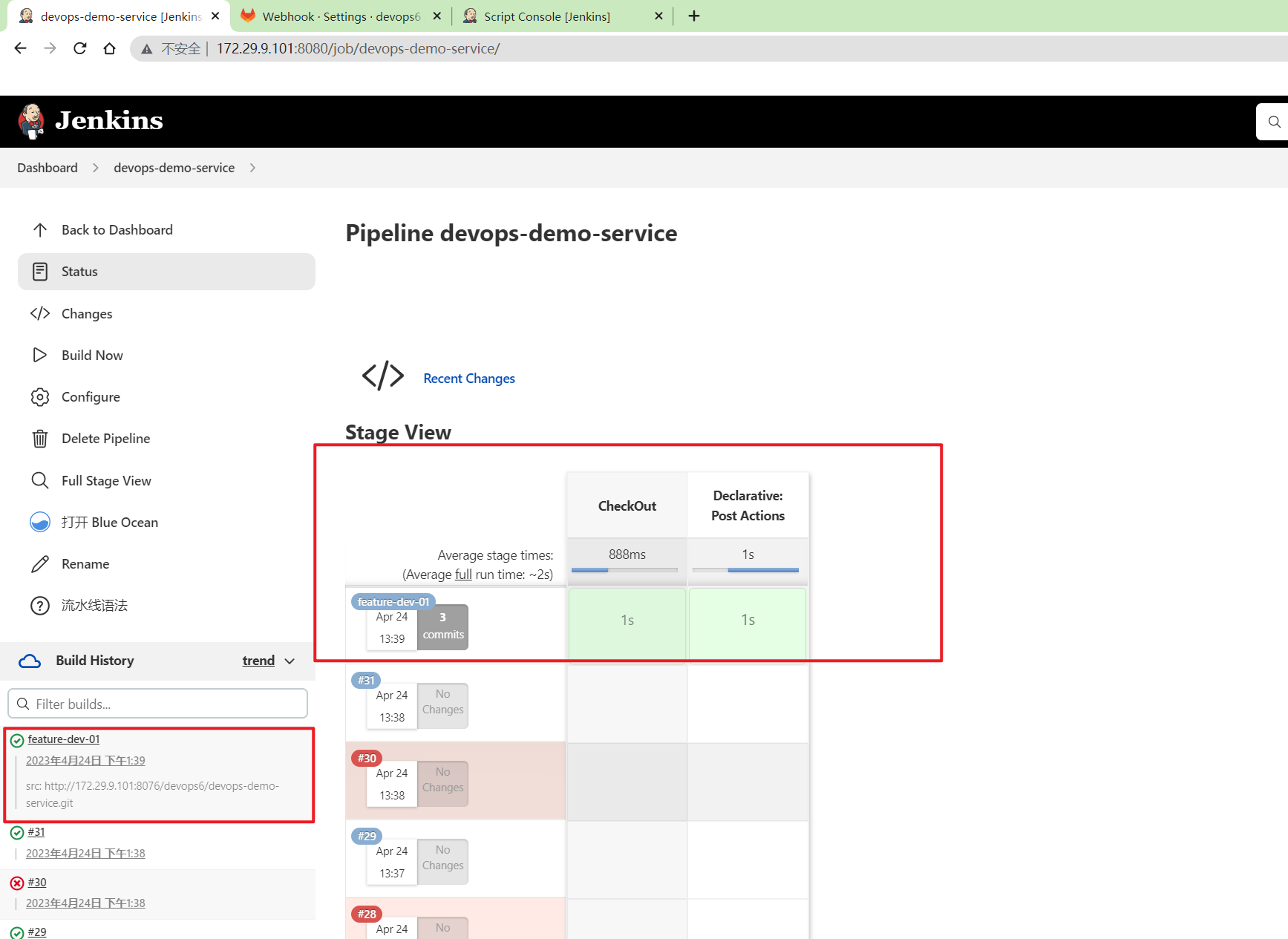The width and height of the screenshot is (1288, 939).
Task: Click the Changes code-brackets icon
Action: coord(40,313)
